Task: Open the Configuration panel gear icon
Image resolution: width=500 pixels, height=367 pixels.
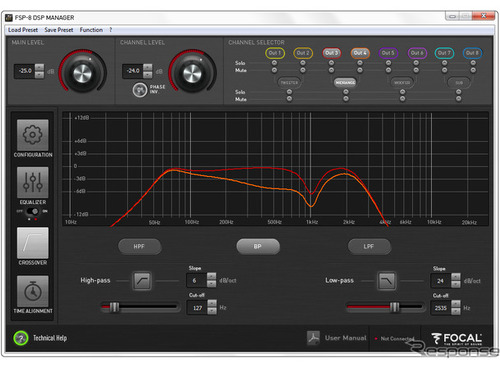Action: click(33, 135)
